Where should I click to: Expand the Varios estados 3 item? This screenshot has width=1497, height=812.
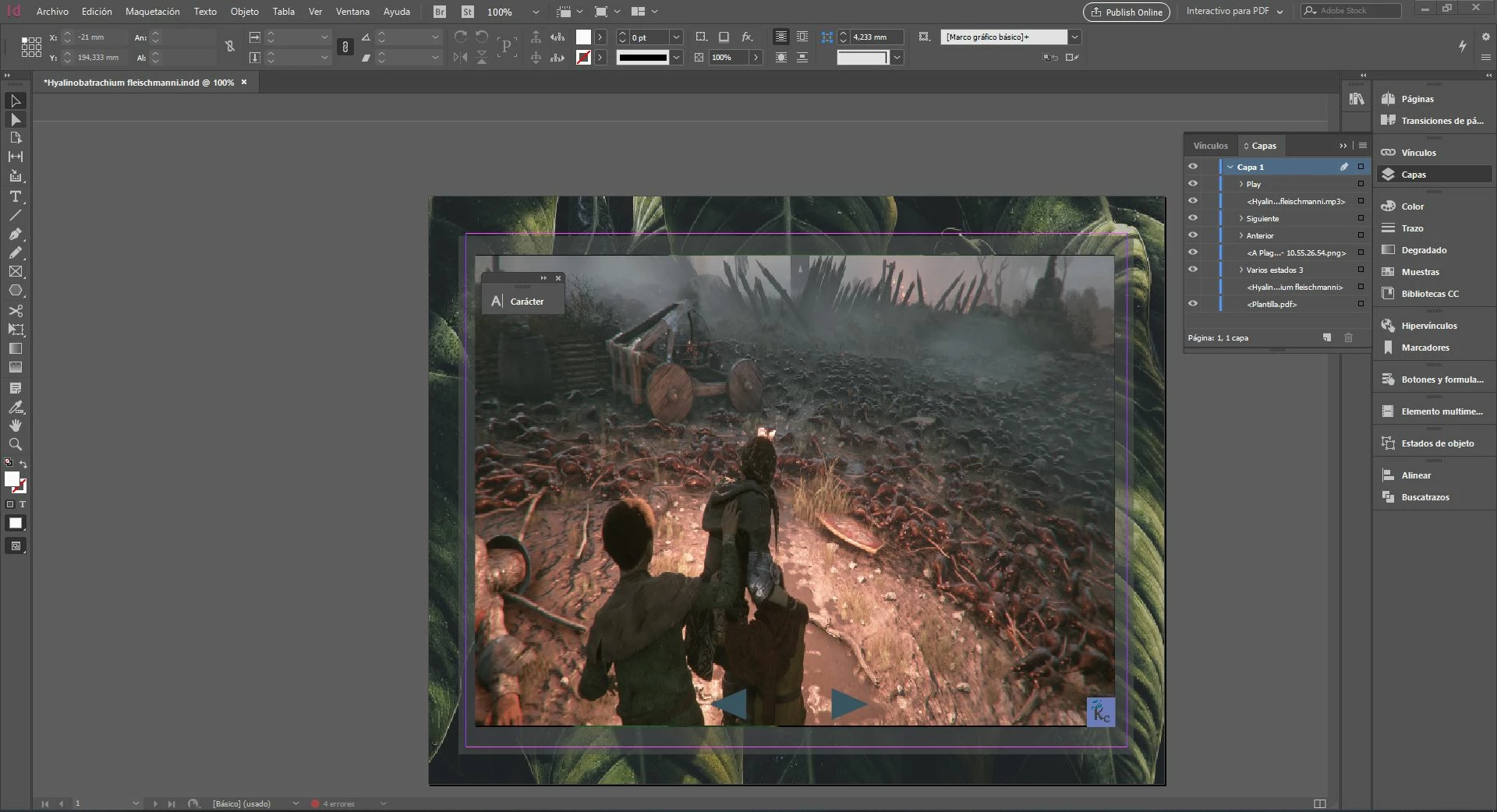1240,270
